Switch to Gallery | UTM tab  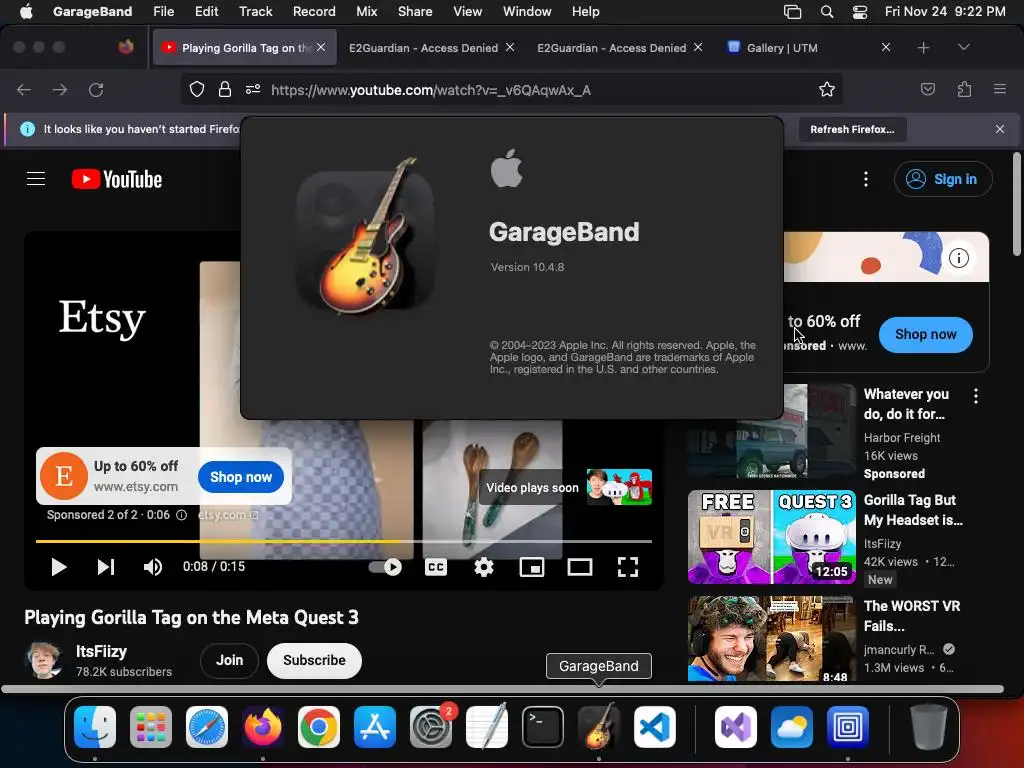point(782,48)
